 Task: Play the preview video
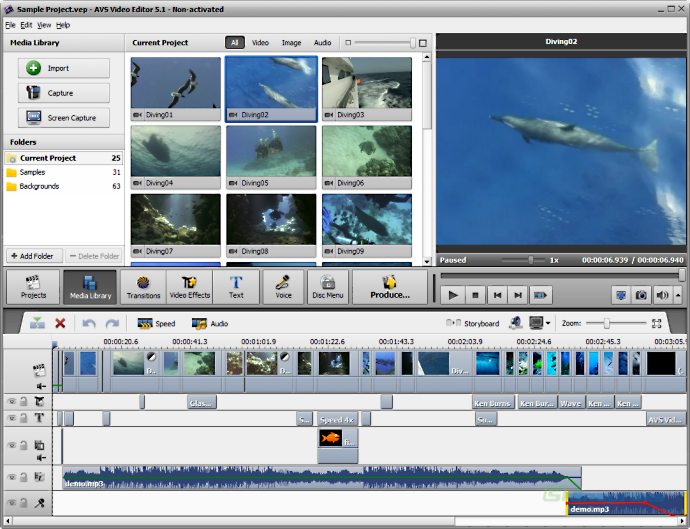tap(453, 295)
